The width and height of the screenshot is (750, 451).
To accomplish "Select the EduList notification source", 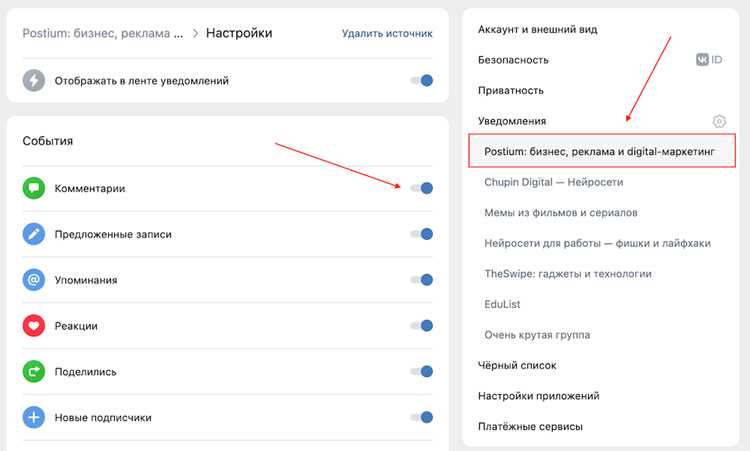I will click(x=502, y=304).
